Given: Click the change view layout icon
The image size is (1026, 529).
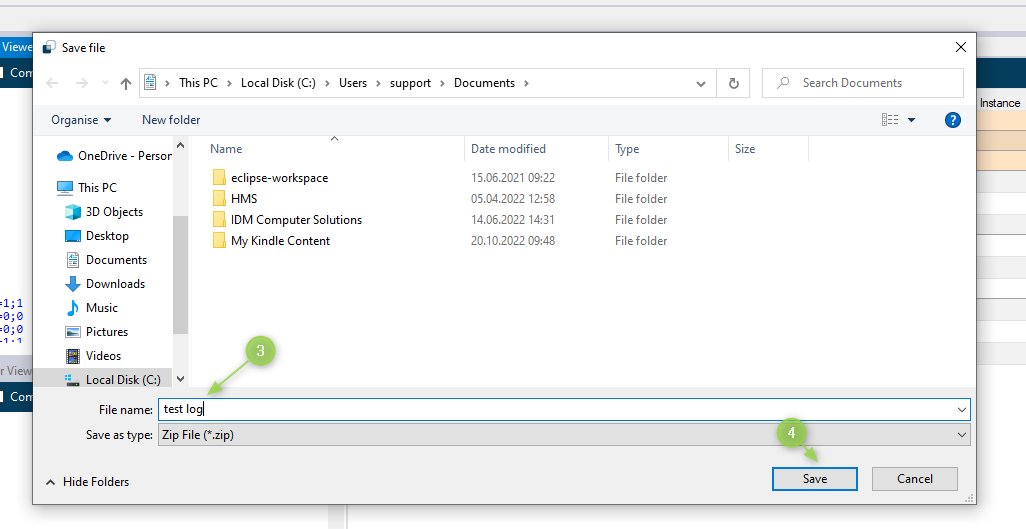Looking at the screenshot, I should click(889, 120).
